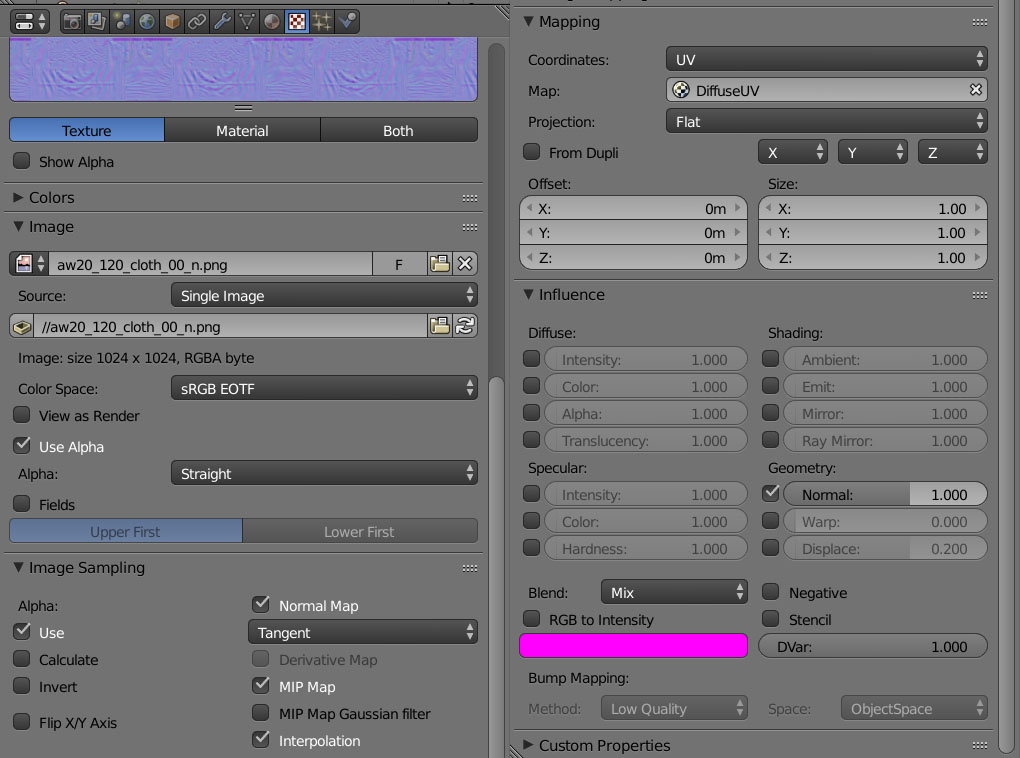Click the DVar value slider

coord(873,646)
